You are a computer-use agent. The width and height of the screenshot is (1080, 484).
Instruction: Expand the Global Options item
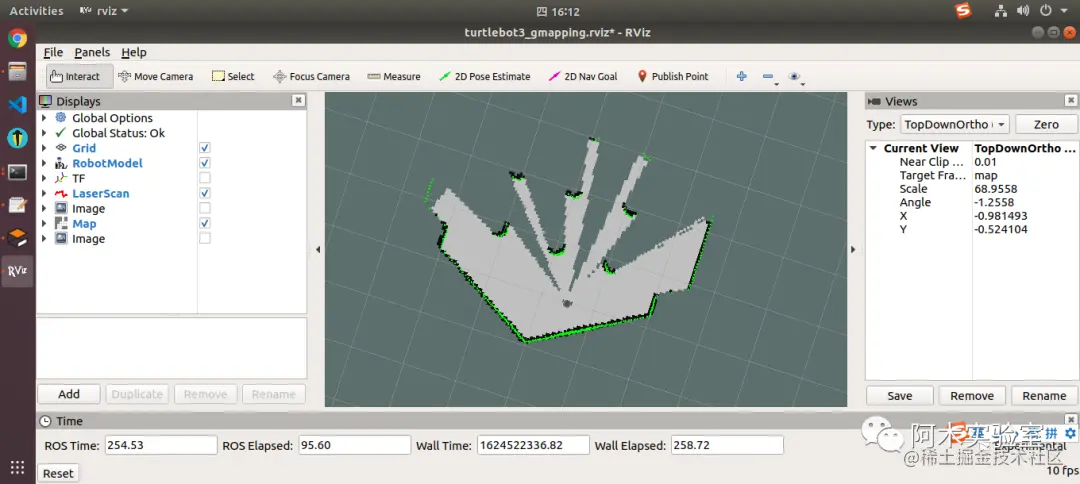[x=44, y=118]
